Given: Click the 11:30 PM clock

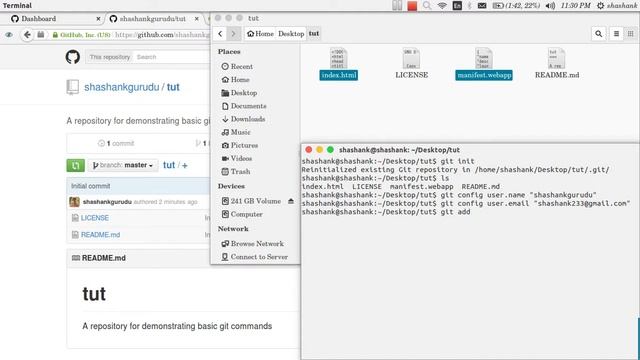Looking at the screenshot, I should [x=575, y=5].
